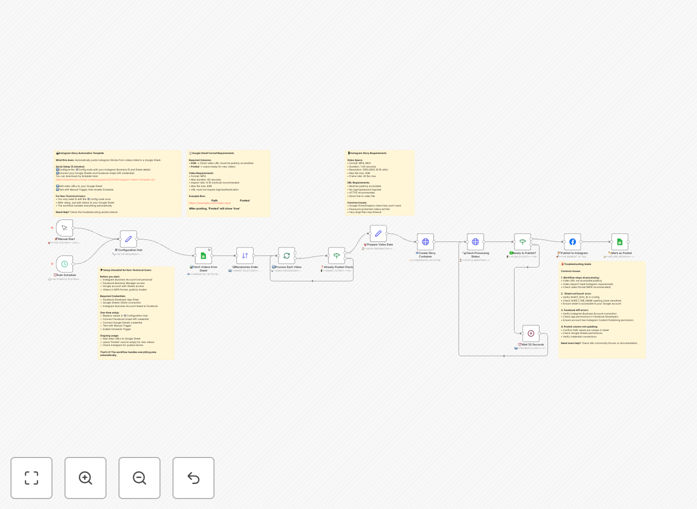Zoom in on the canvas

pos(85,478)
